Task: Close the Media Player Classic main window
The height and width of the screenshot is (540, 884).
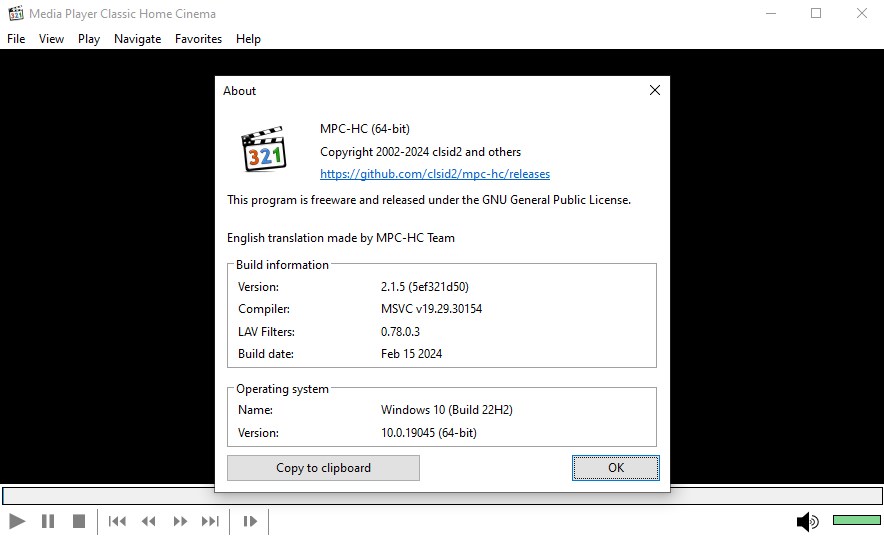Action: tap(861, 13)
